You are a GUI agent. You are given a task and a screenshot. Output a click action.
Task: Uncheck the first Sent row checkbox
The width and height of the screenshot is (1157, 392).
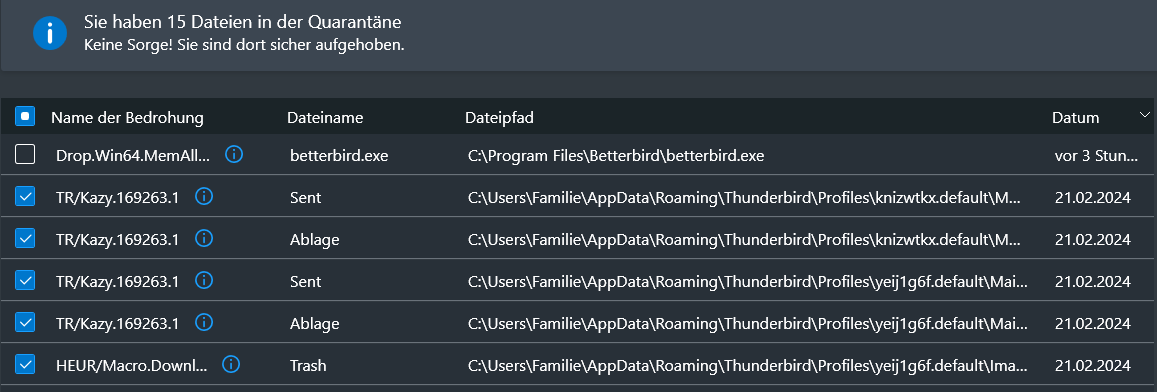tap(25, 196)
